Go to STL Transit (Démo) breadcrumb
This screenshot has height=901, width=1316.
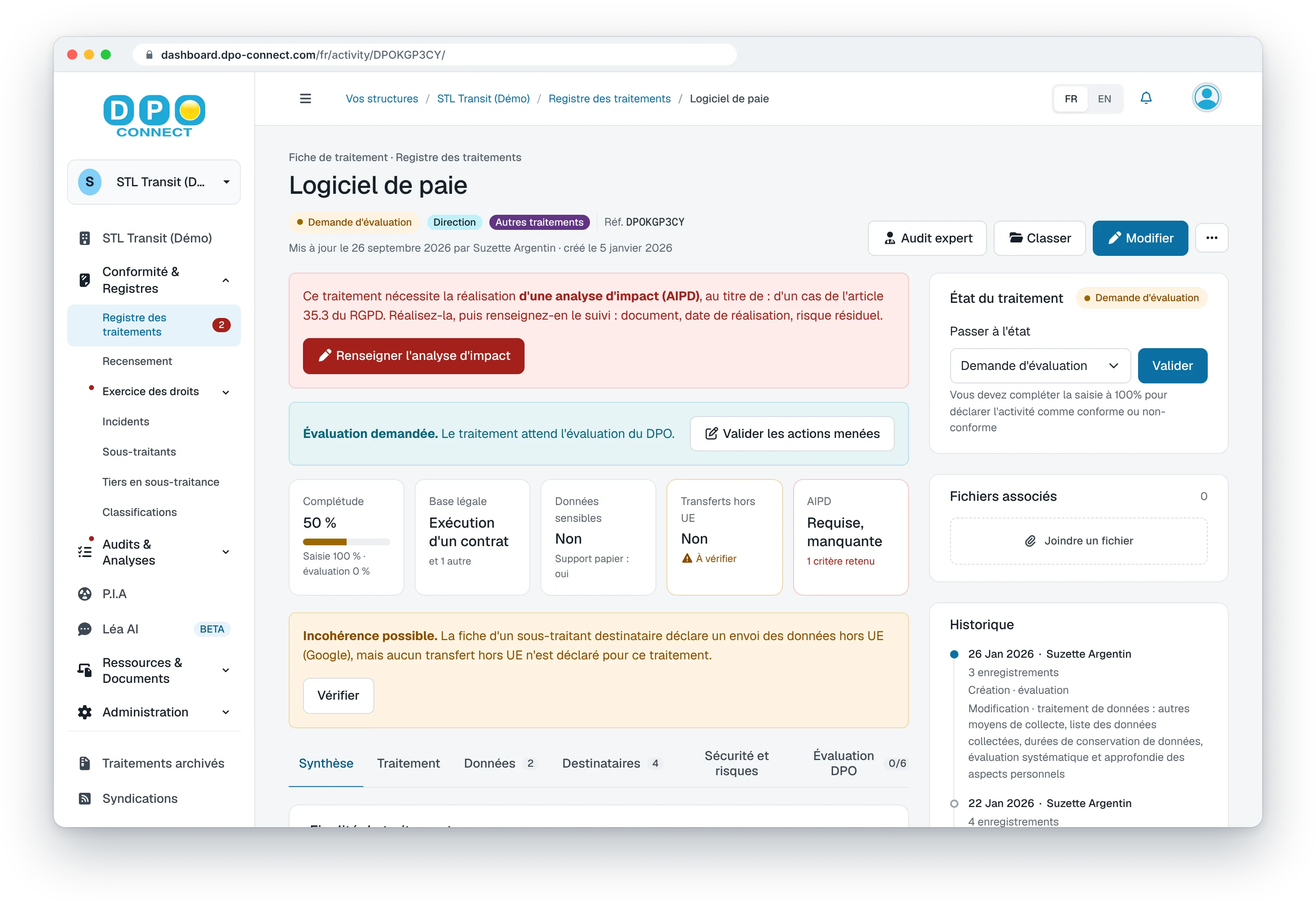coord(483,99)
